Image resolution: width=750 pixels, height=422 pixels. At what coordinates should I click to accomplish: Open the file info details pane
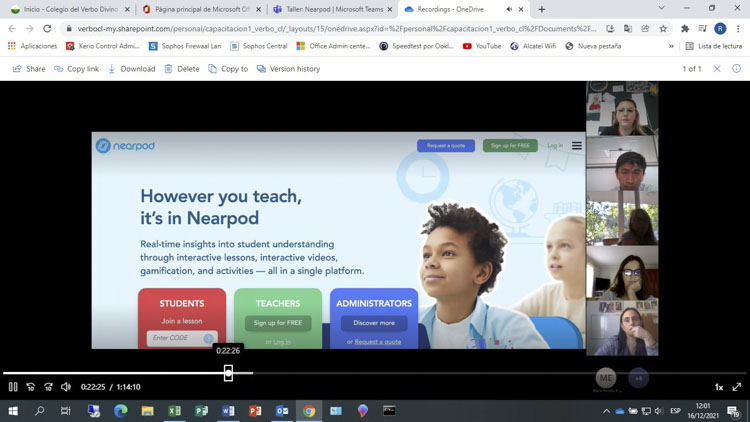pos(737,69)
